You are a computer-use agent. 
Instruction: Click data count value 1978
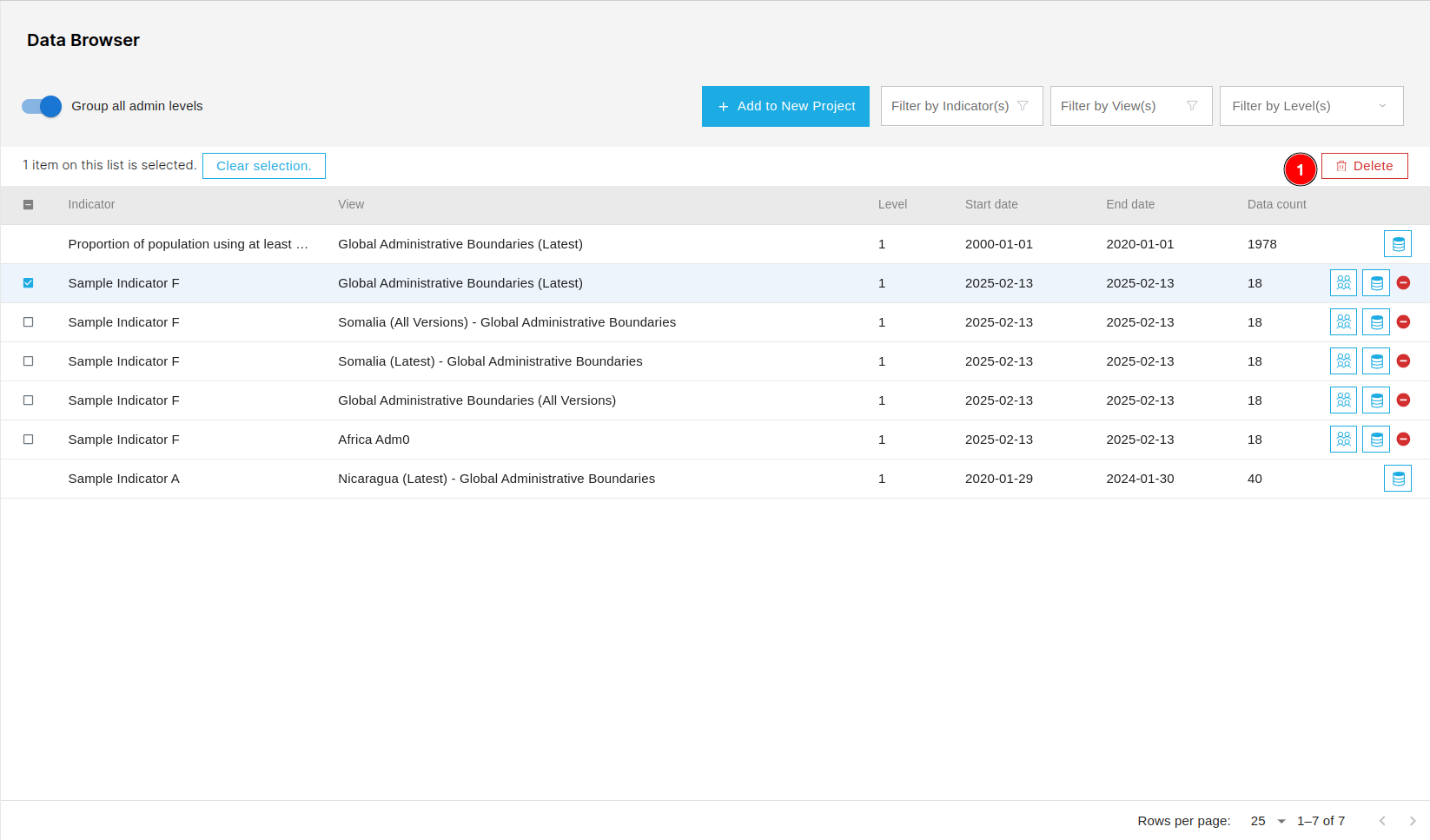[1262, 244]
